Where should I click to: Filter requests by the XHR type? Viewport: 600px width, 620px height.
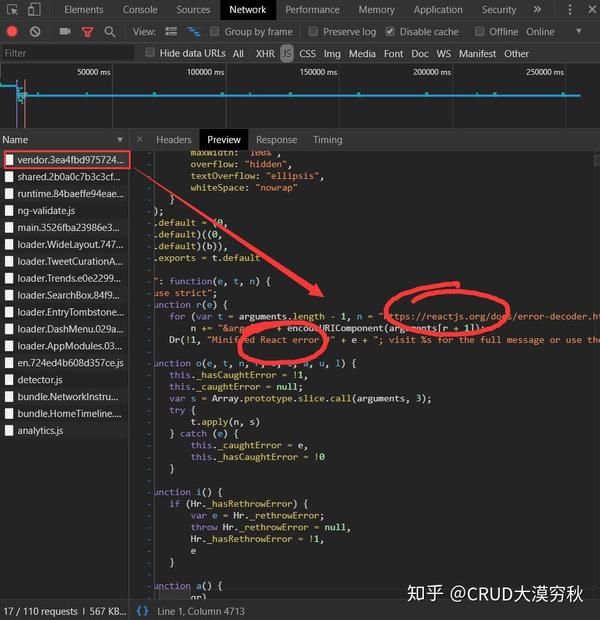click(x=264, y=53)
